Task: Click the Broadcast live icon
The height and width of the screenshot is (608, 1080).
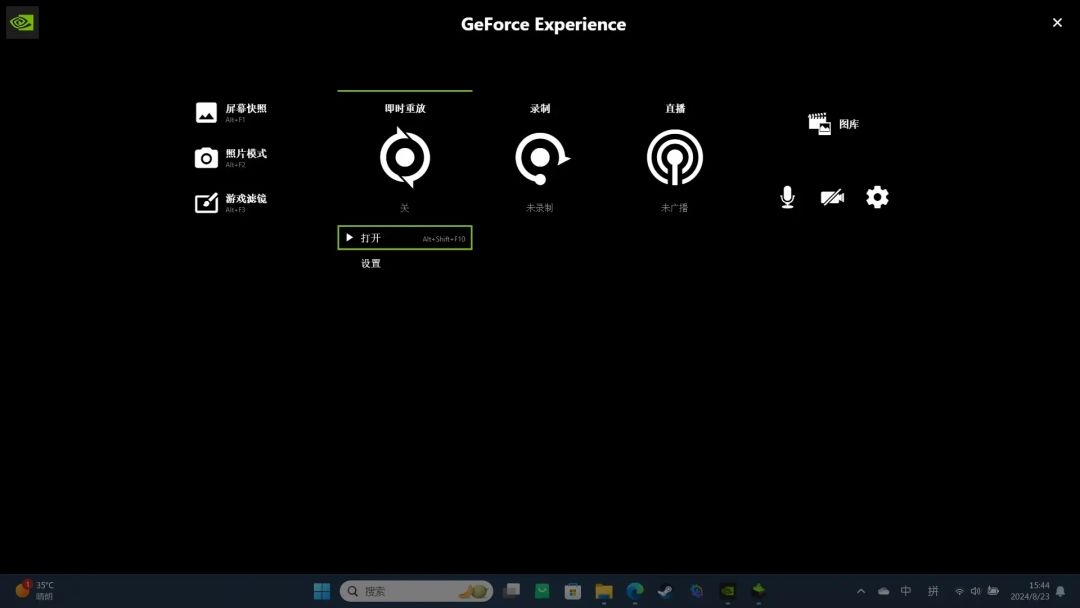Action: click(675, 158)
